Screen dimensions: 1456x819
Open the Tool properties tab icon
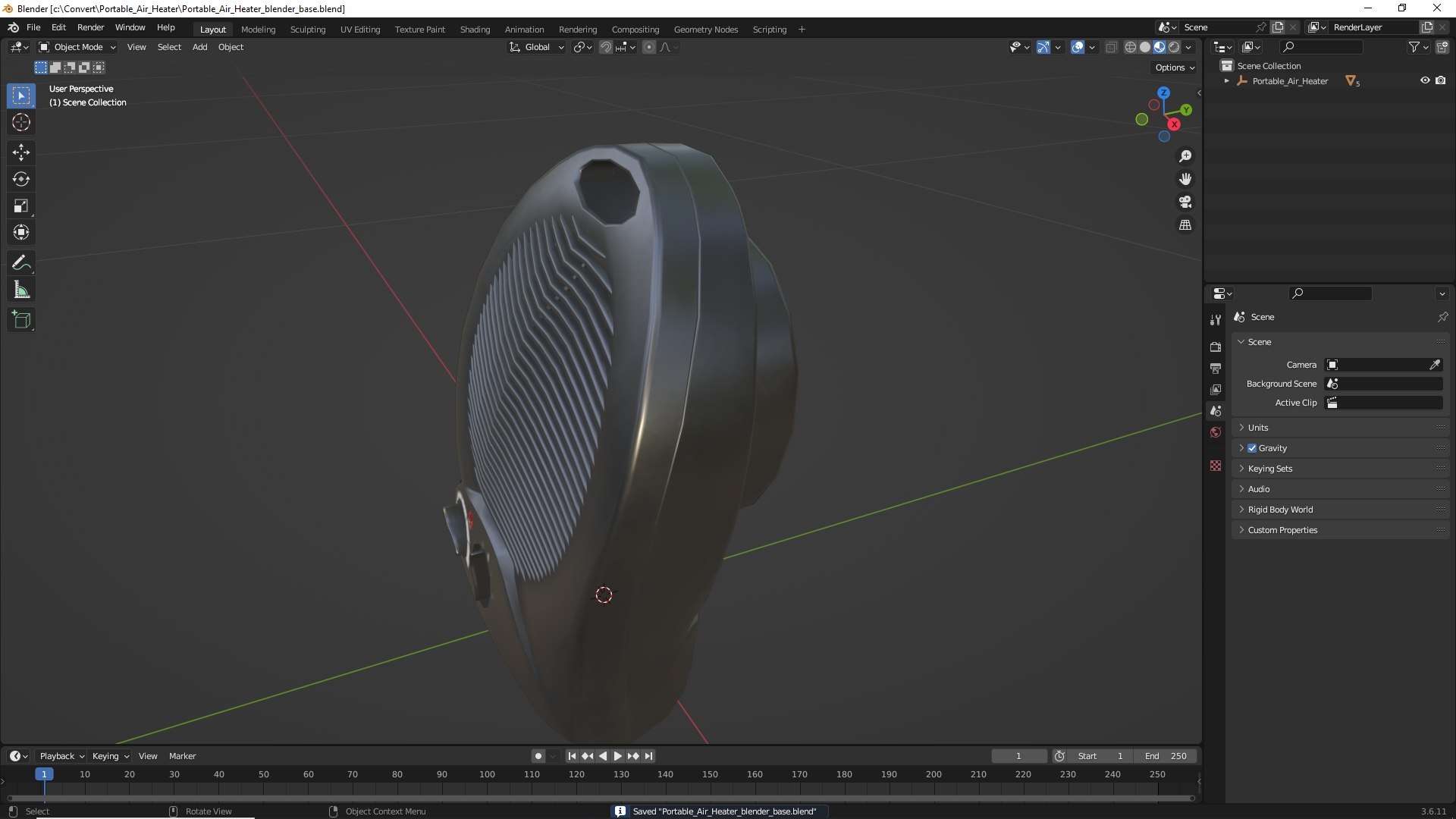tap(1216, 320)
